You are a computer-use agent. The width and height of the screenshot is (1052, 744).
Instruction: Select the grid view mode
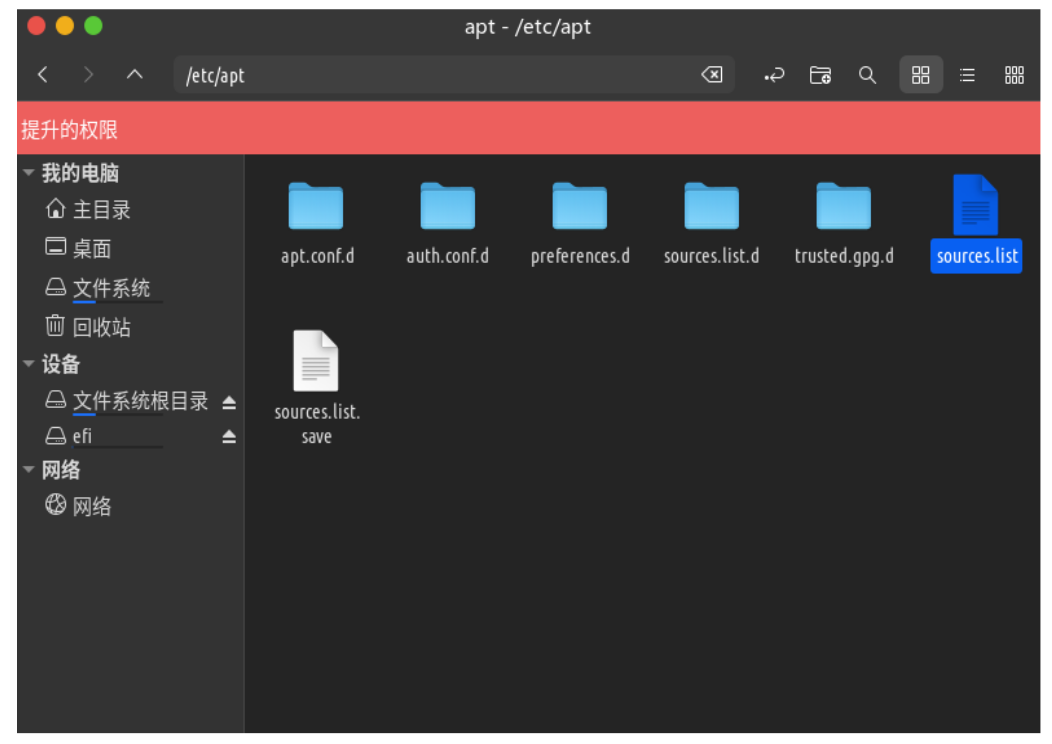coord(920,74)
